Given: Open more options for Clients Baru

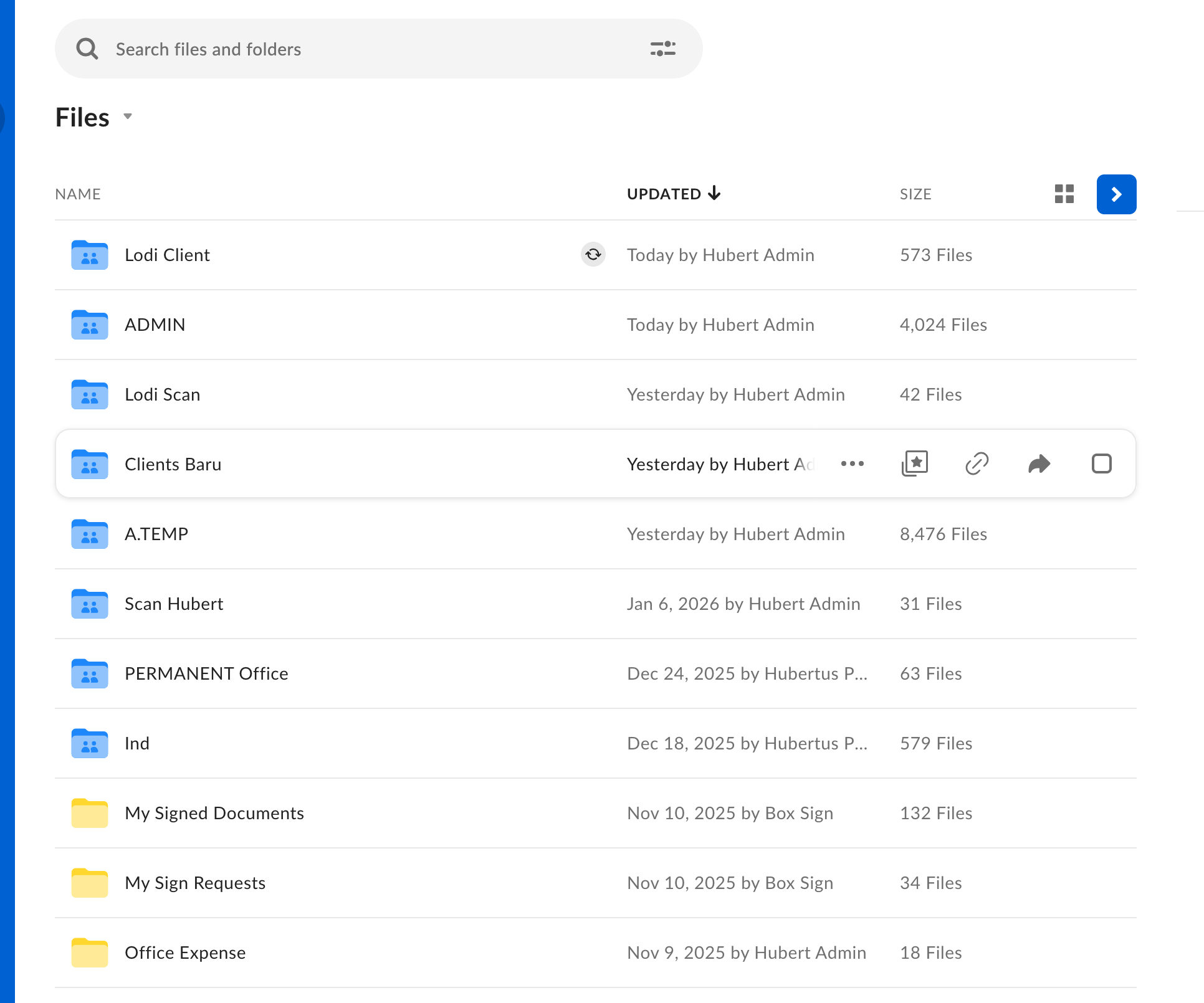Looking at the screenshot, I should point(852,463).
